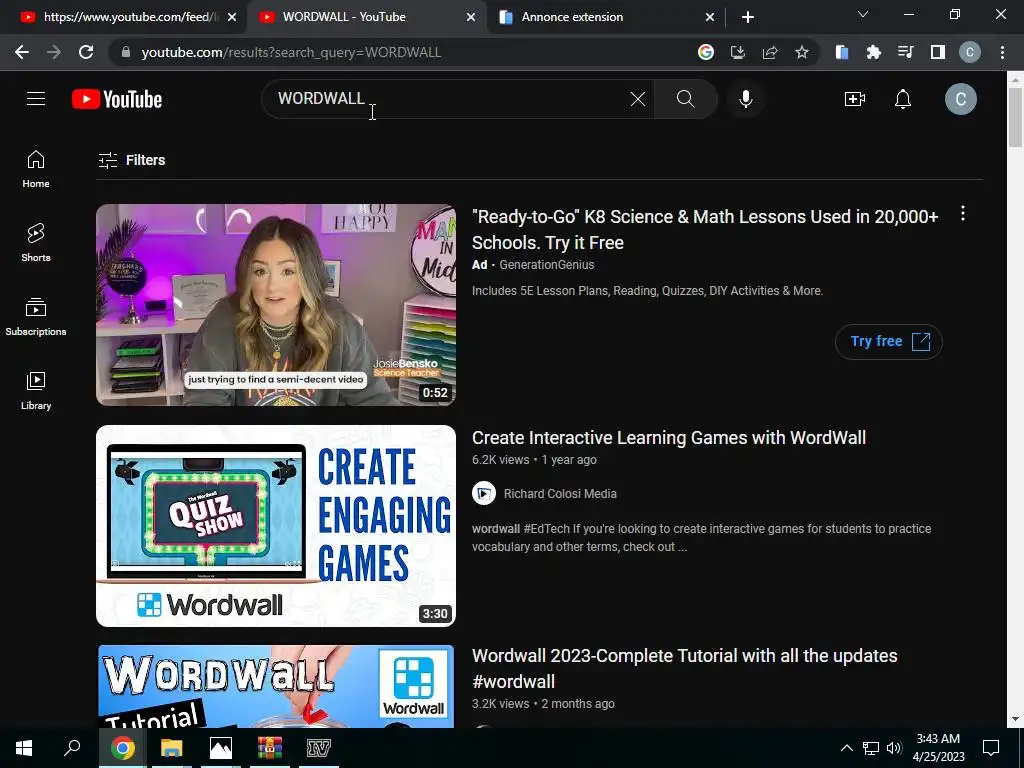Open the notifications bell
The image size is (1024, 768).
click(903, 99)
